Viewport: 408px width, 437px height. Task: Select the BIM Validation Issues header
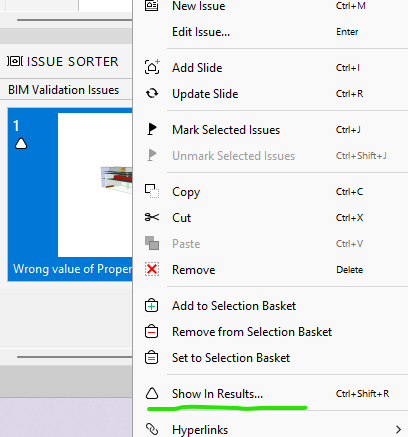click(x=64, y=90)
